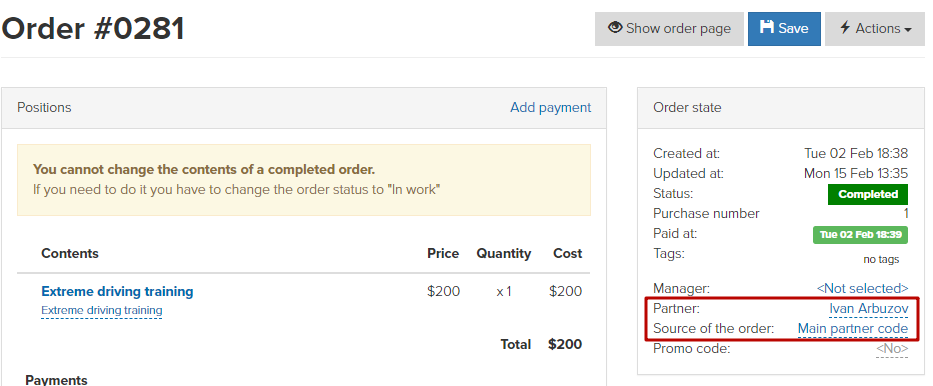Open partner Ivan Arbuzov

pos(869,309)
